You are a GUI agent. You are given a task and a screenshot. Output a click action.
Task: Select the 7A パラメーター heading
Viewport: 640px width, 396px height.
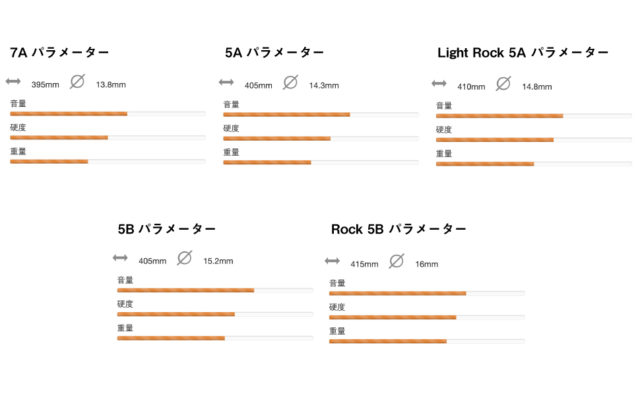coord(60,52)
